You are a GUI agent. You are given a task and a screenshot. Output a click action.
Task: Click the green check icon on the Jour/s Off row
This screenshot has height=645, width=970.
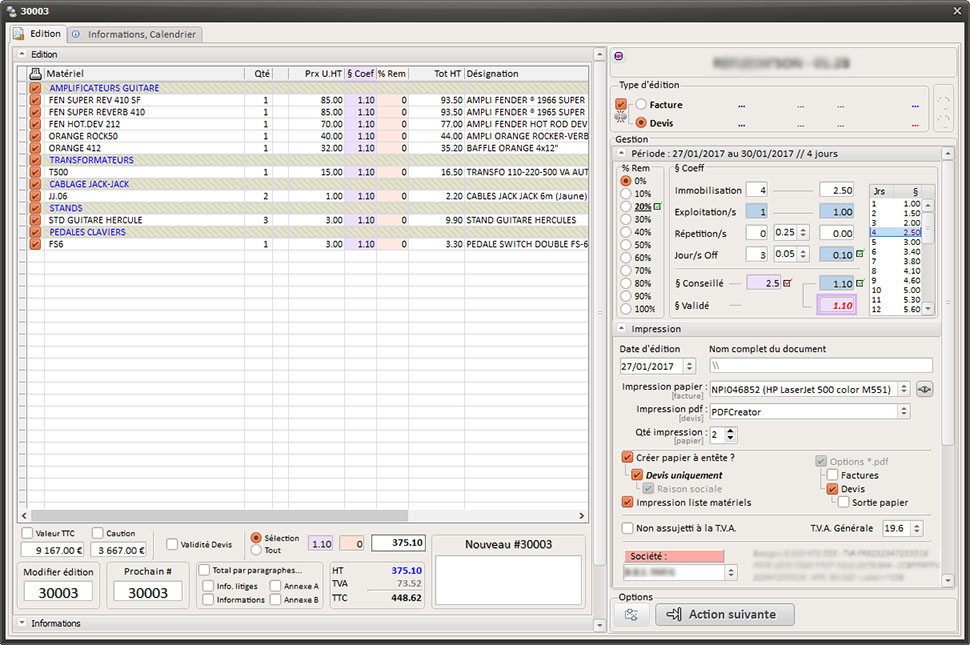[860, 254]
